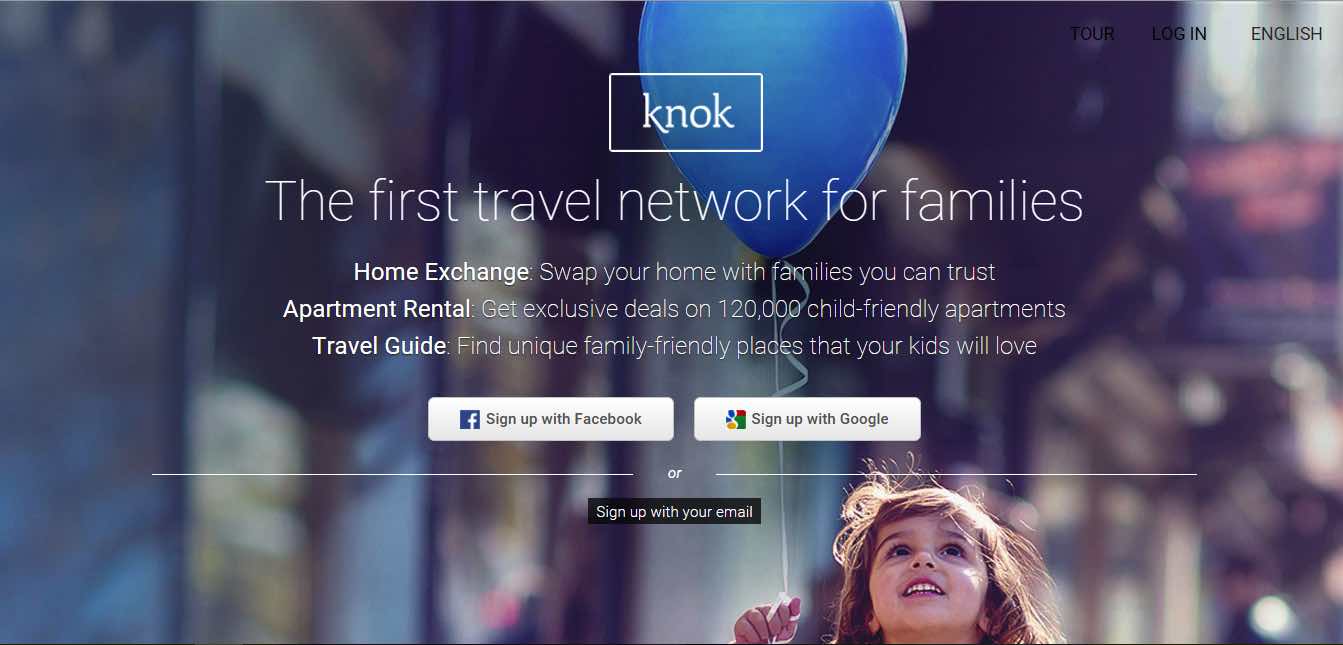Open the ENGLISH language selector
Screen dimensions: 1343x645
(x=1286, y=34)
